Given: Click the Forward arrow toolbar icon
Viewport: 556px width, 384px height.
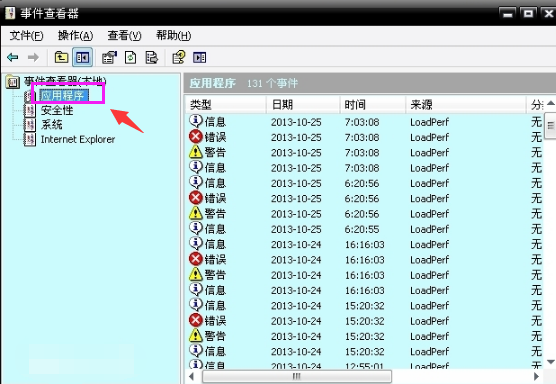Looking at the screenshot, I should [x=33, y=57].
